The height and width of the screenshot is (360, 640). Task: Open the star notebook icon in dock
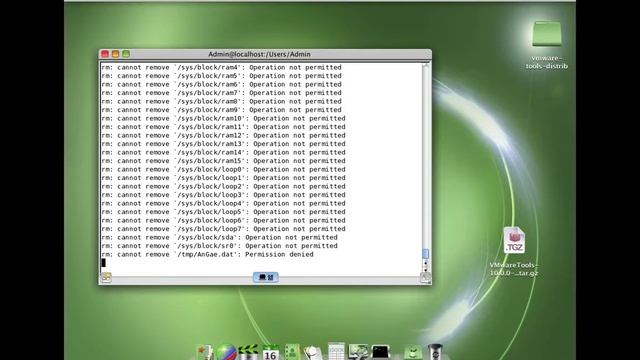(x=205, y=352)
